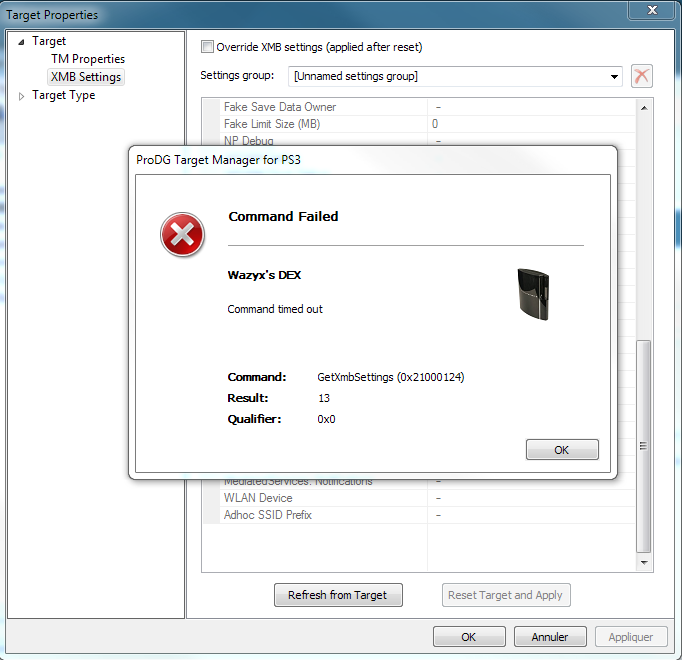Click the settings list scrollbar thumb
682x660 pixels.
tap(643, 446)
